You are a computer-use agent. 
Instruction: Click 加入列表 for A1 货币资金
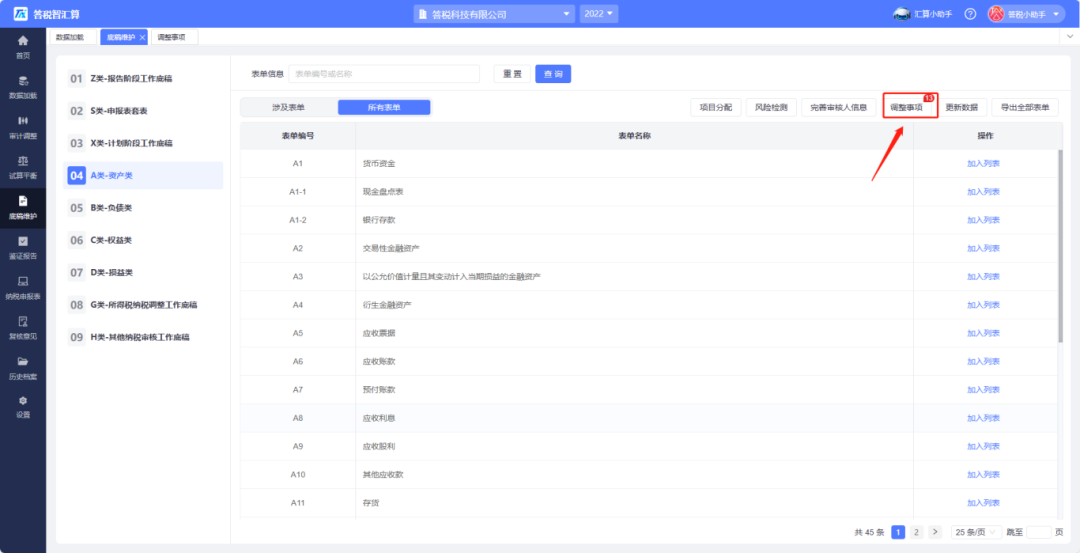click(983, 164)
